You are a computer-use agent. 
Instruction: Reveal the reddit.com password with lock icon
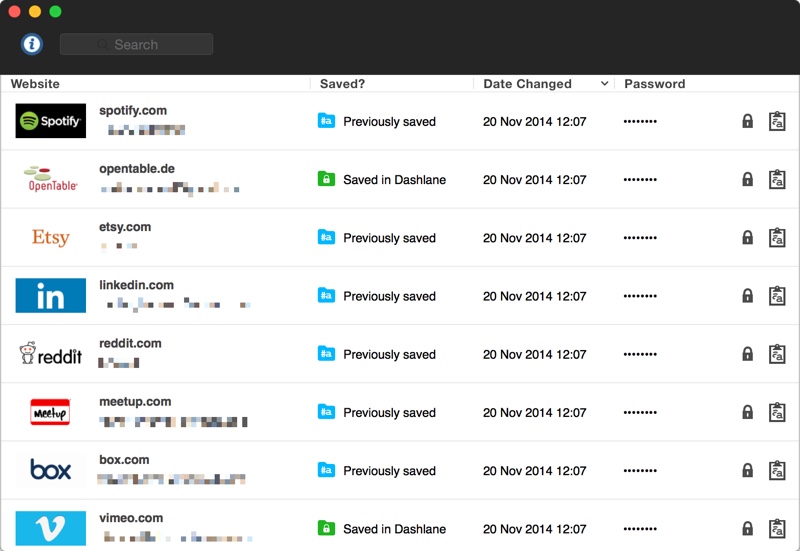pos(747,354)
